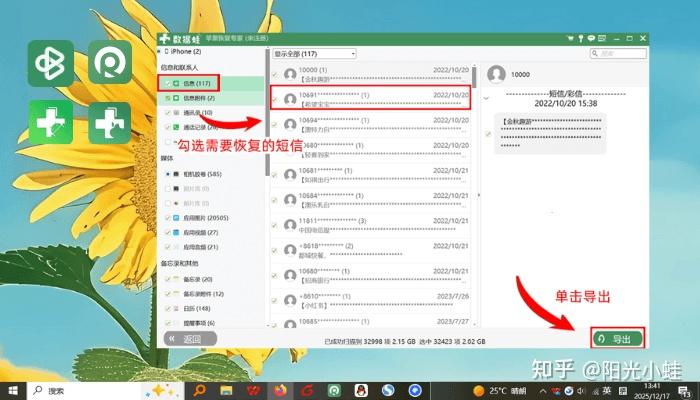Untick checkbox beside the message bubble in detail pane
700x400 pixels.
[x=488, y=133]
